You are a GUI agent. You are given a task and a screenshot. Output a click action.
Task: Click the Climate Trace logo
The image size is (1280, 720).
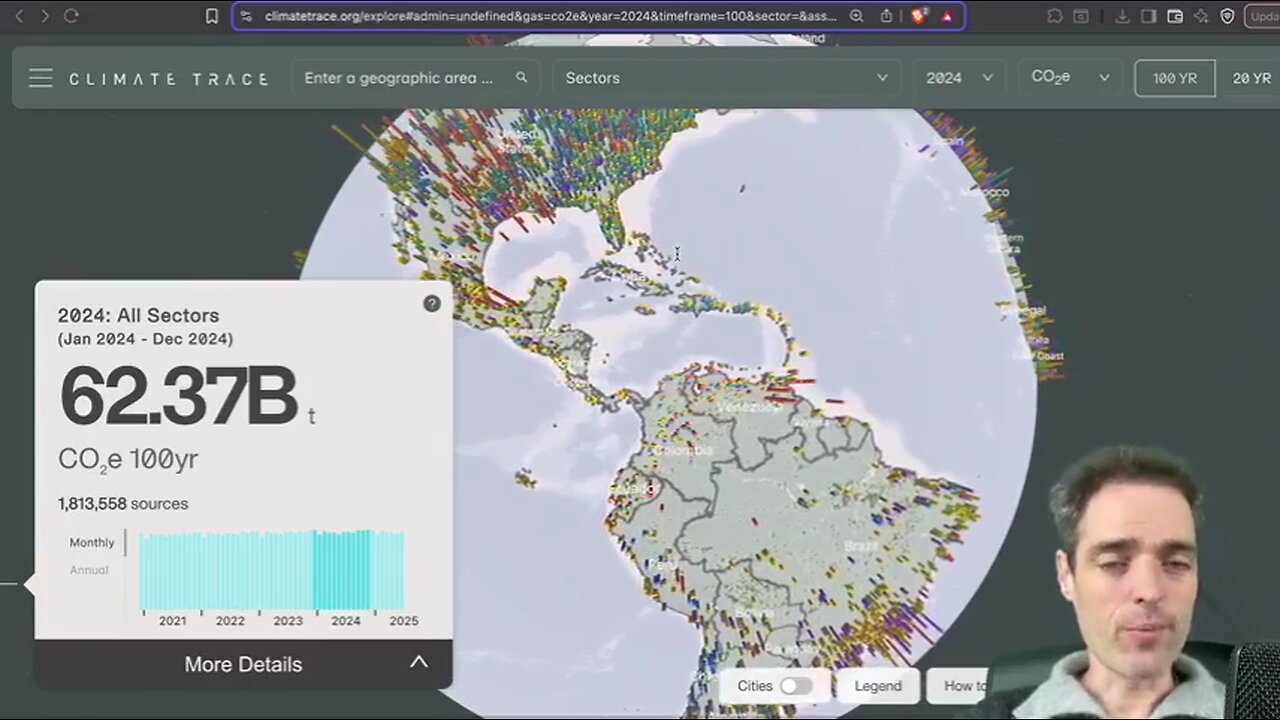click(x=168, y=79)
